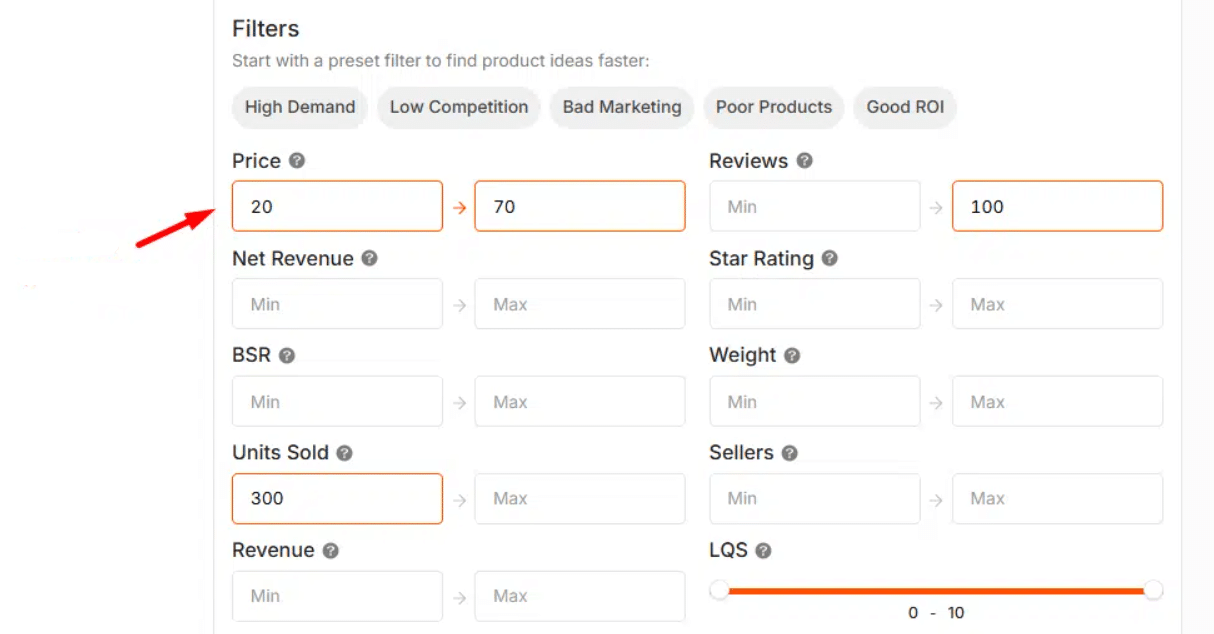Click the Revenue help question-mark icon
Image resolution: width=1214 pixels, height=634 pixels.
coord(330,551)
